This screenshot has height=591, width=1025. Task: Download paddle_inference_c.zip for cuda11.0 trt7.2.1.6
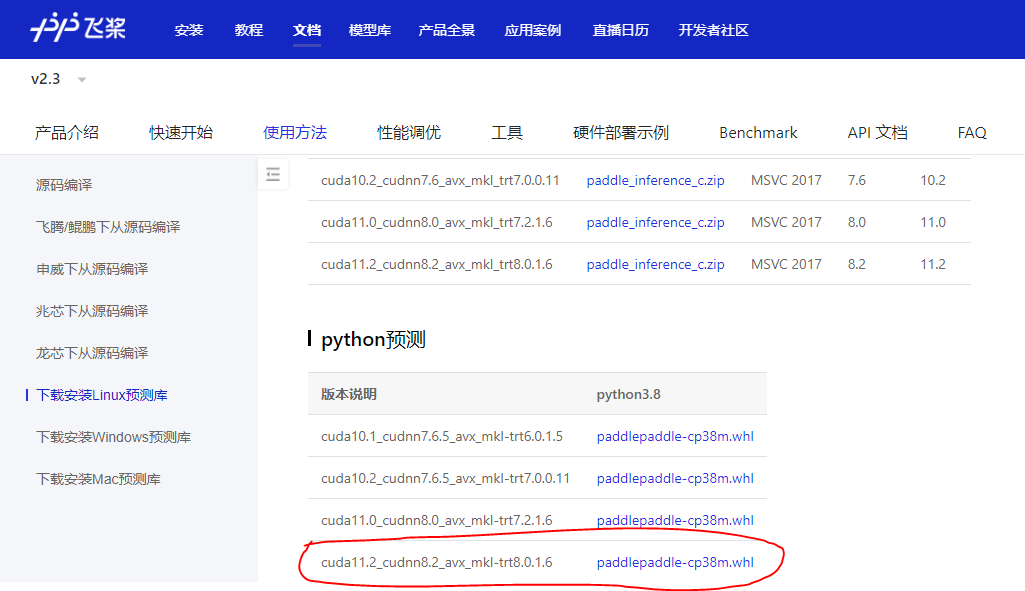656,222
